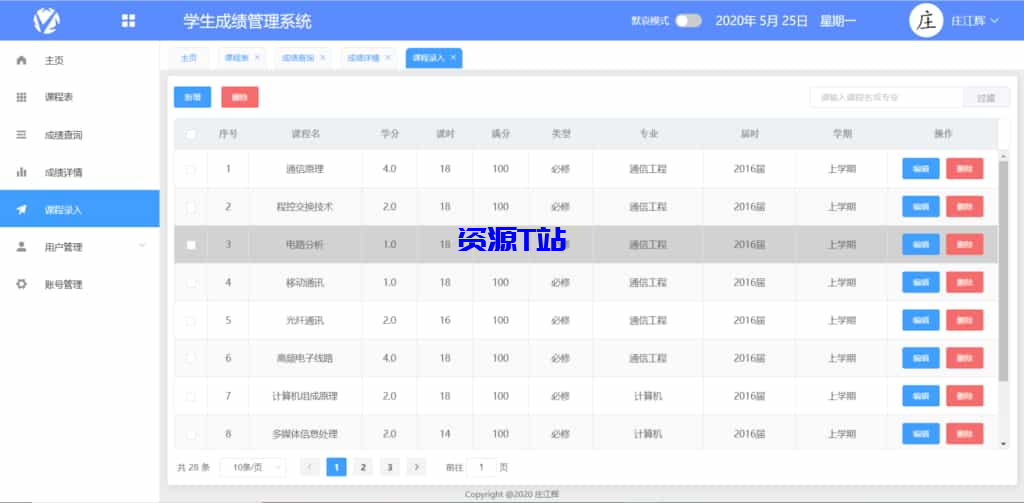
Task: Tick the checkbox for row 计算机组成原理
Action: click(191, 396)
